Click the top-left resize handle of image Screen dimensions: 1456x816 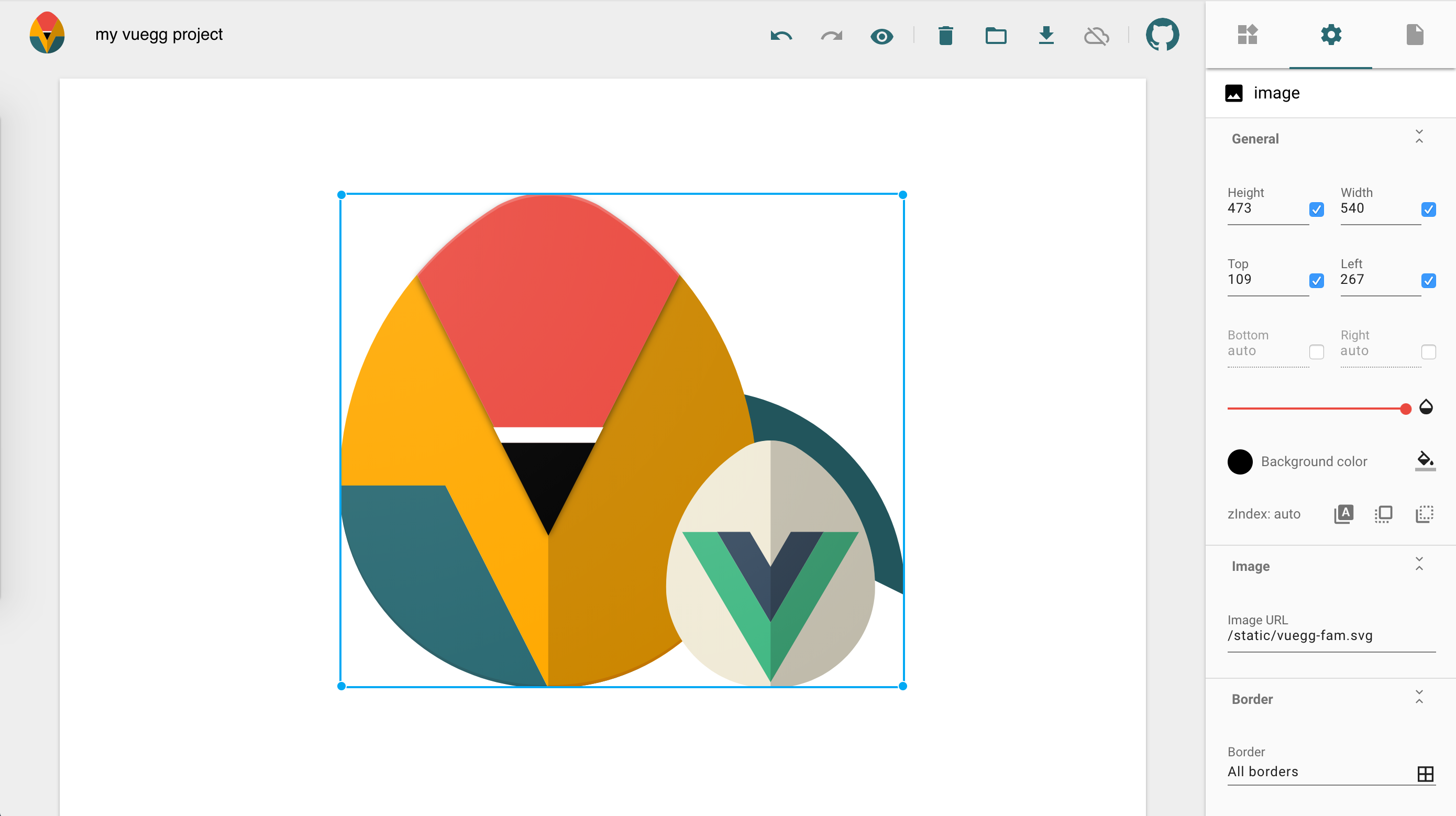pyautogui.click(x=341, y=195)
